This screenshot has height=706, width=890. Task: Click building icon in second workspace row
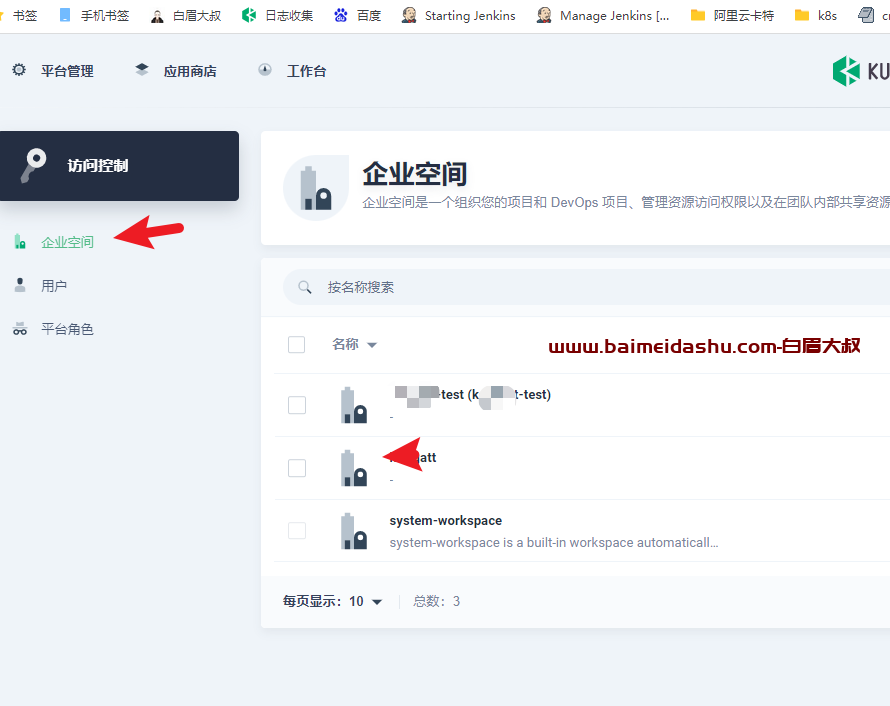coord(353,468)
